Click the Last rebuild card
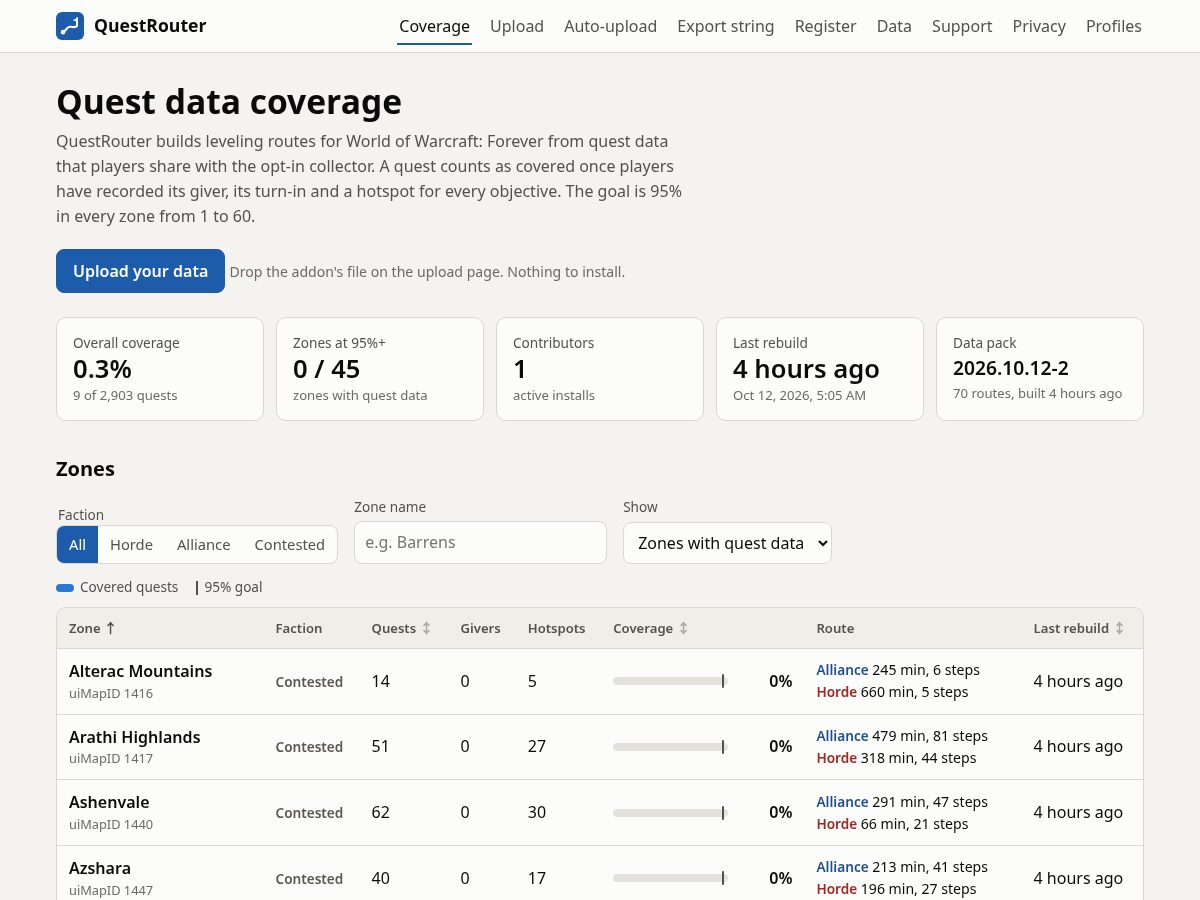This screenshot has width=1200, height=900. [x=820, y=369]
